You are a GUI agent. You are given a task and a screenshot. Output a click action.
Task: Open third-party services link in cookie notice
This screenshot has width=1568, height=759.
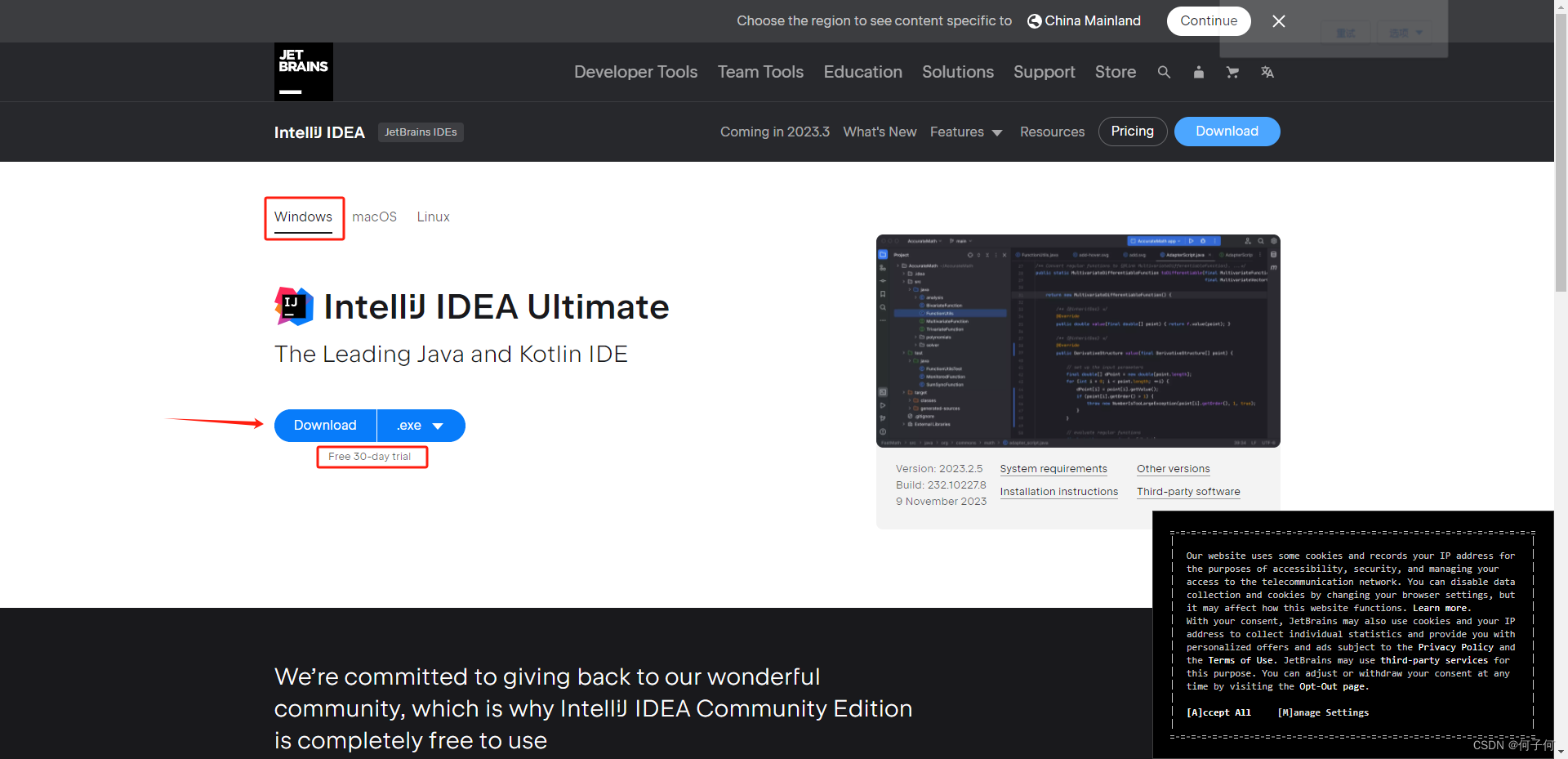pos(1434,660)
